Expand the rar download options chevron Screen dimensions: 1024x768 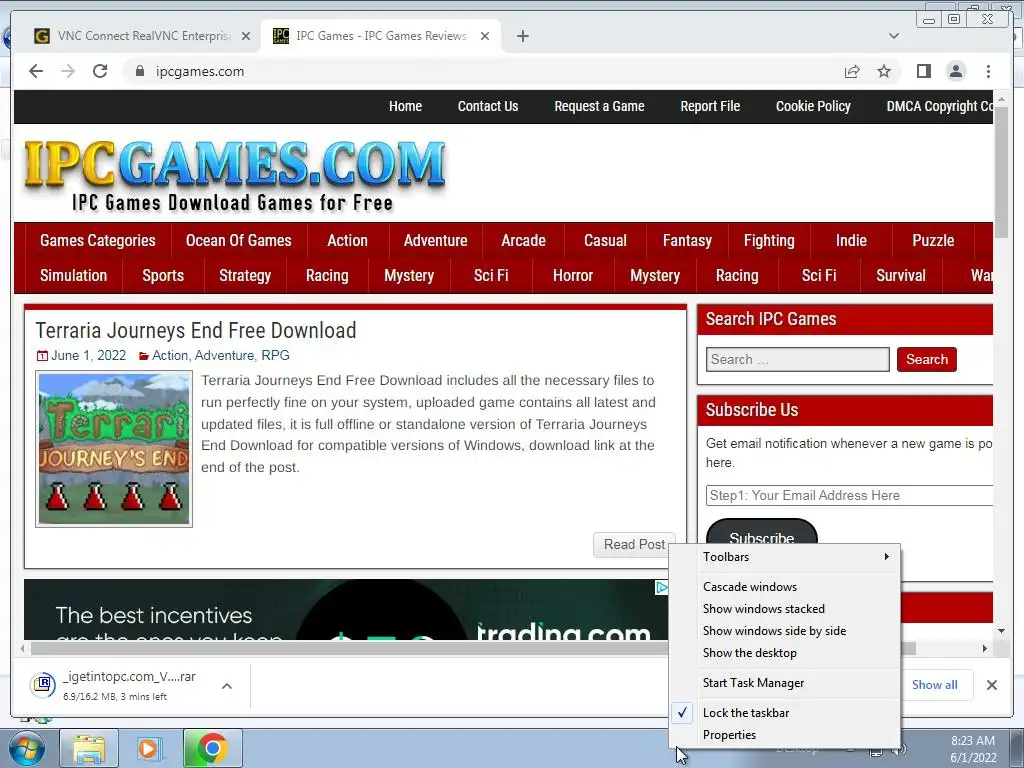point(227,686)
